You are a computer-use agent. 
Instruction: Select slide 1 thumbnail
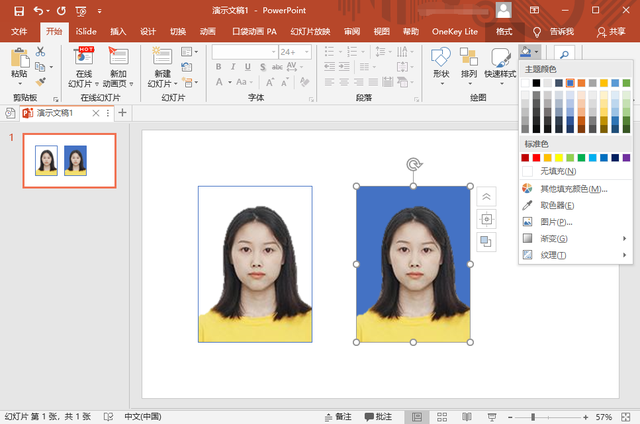coord(69,160)
